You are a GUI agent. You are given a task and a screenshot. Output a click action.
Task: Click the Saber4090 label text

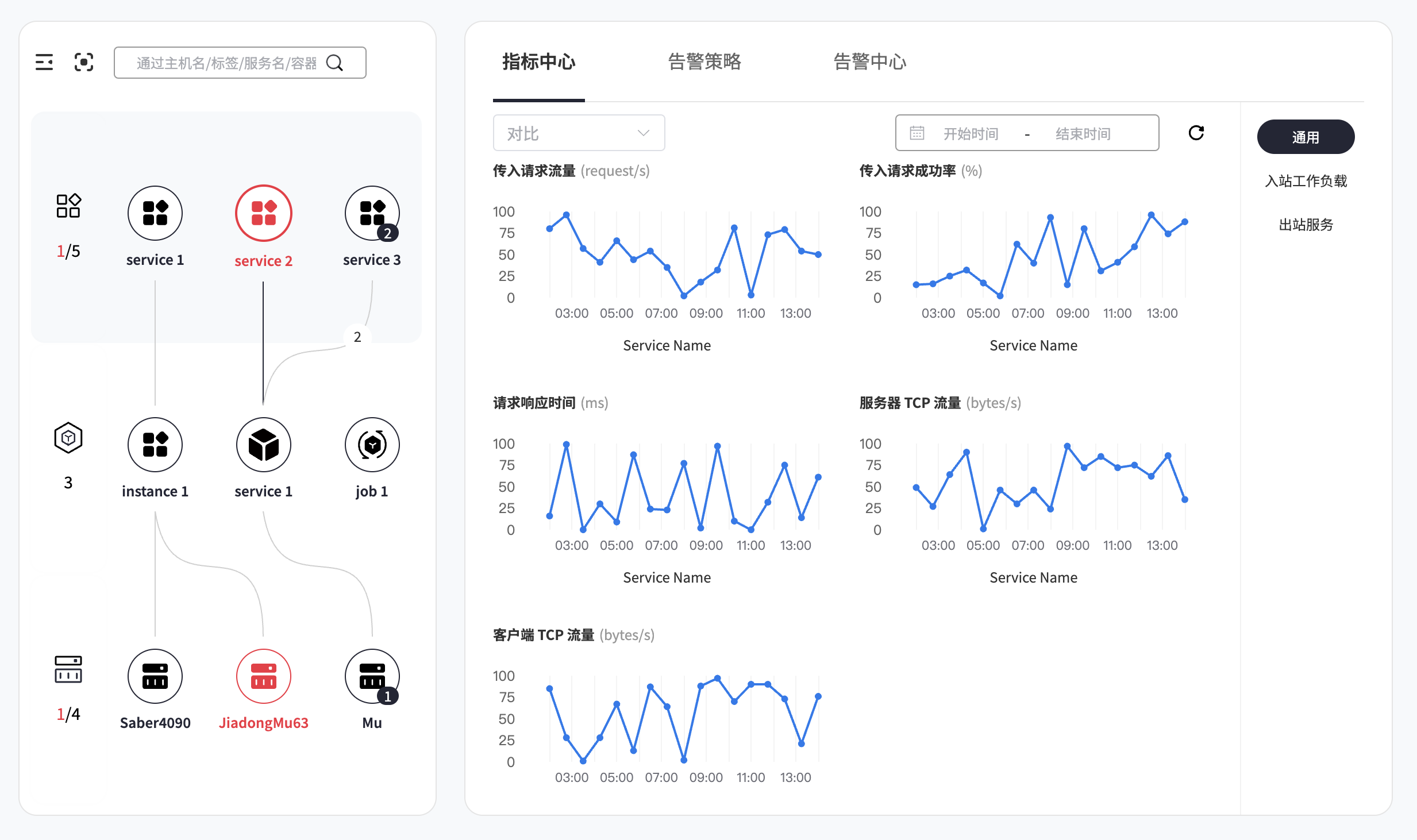[155, 723]
